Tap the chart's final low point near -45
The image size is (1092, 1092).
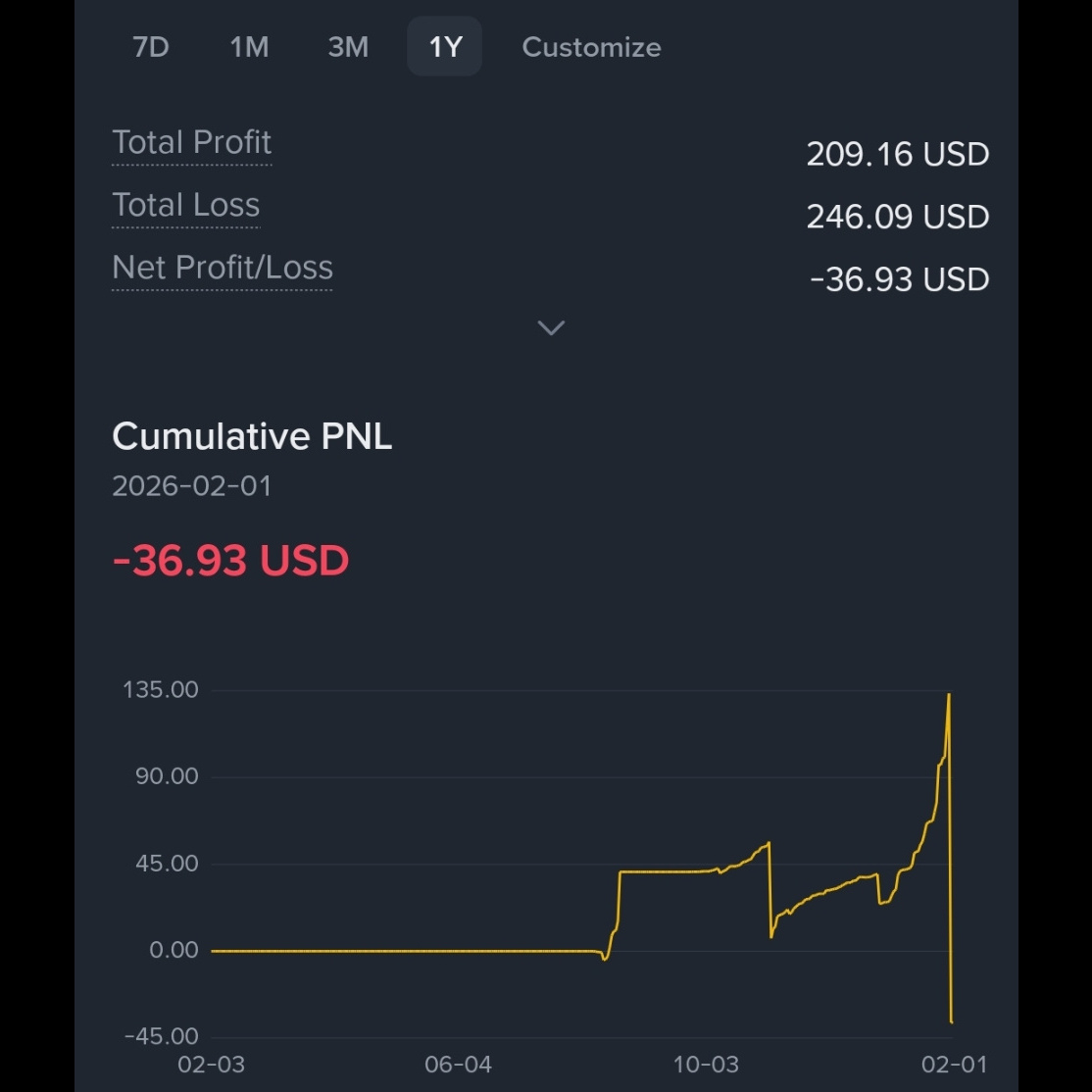coord(951,1021)
